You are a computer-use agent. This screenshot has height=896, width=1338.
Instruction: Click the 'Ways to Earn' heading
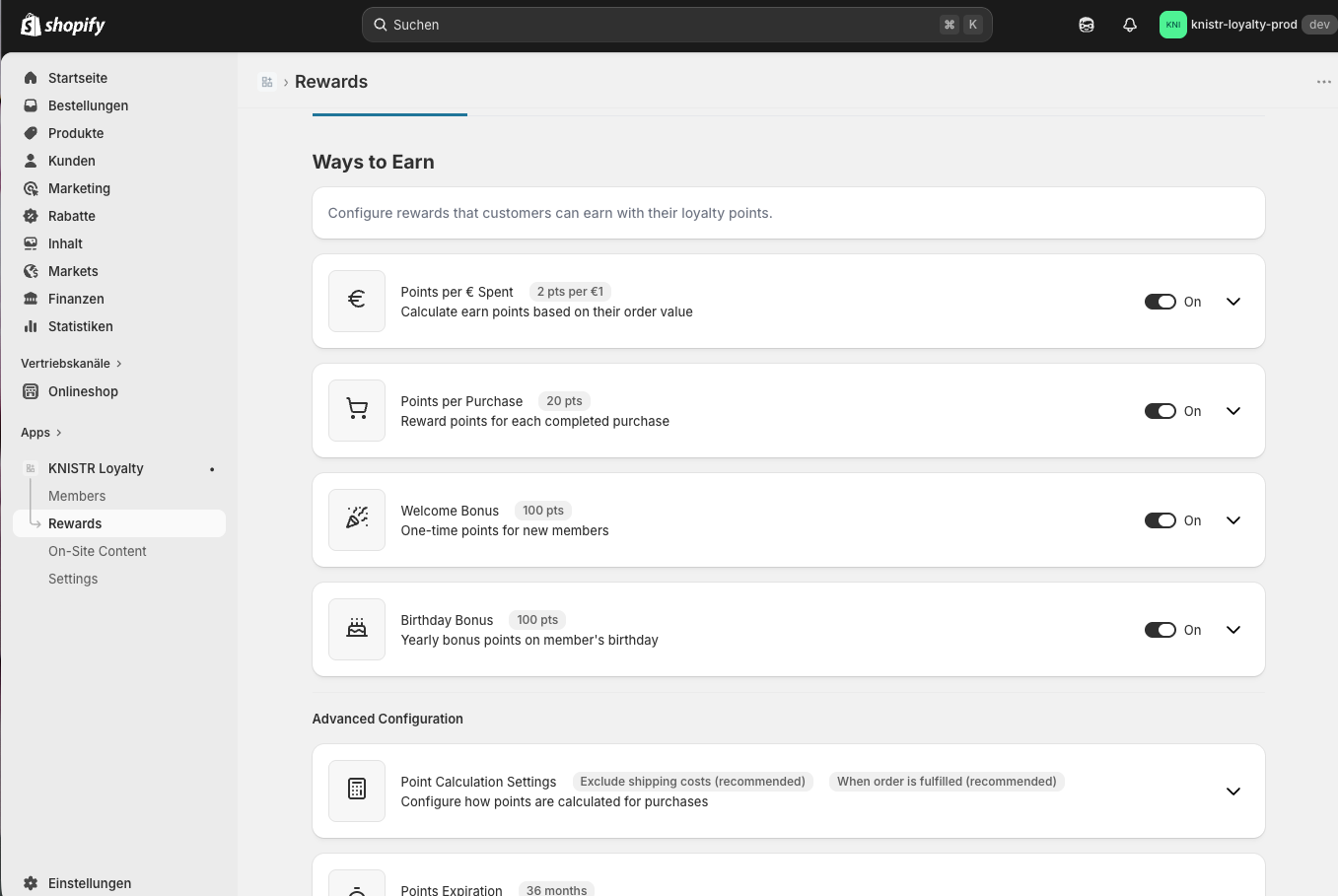pyautogui.click(x=373, y=162)
